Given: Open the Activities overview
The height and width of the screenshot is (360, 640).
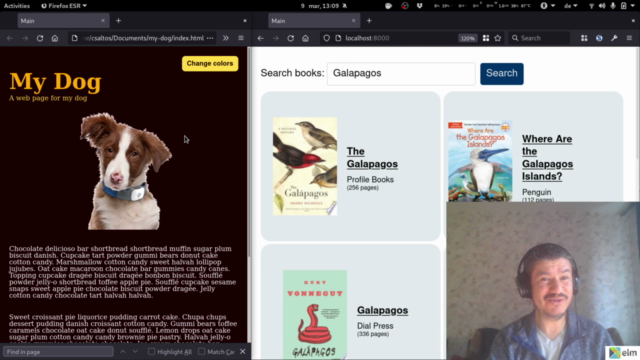Looking at the screenshot, I should 17,6.
